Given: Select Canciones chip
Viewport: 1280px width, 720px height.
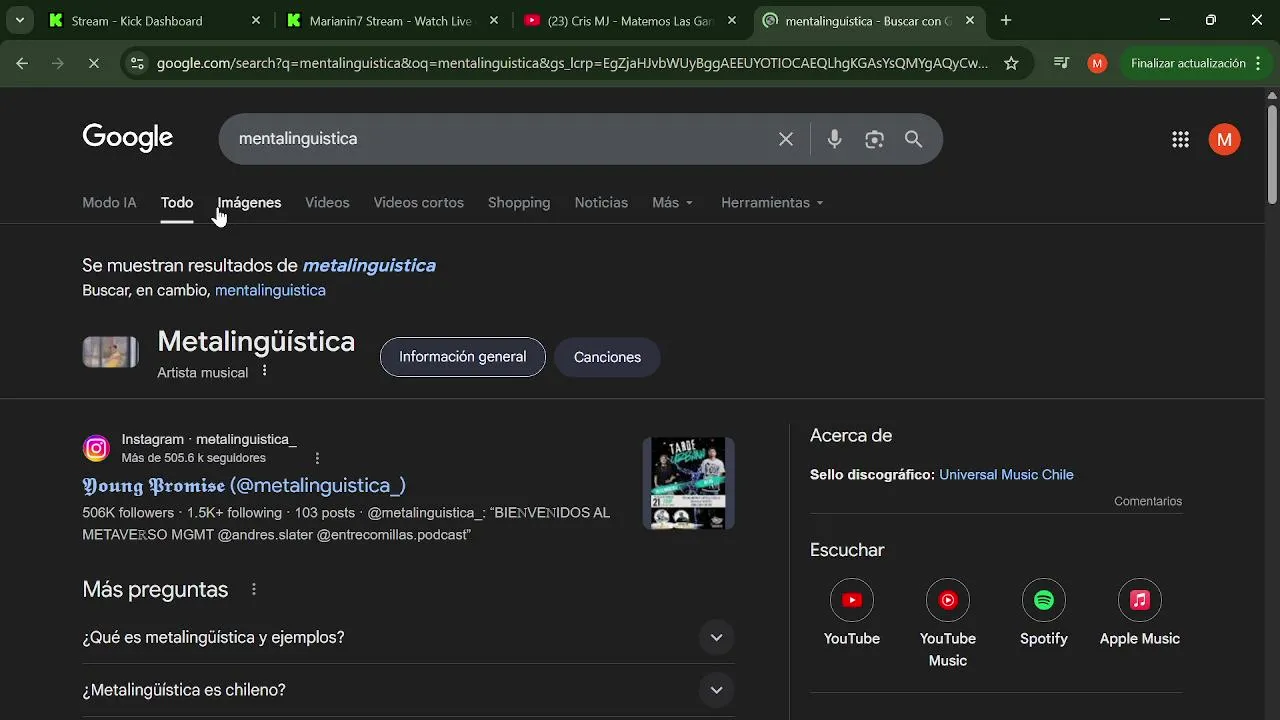Looking at the screenshot, I should point(607,357).
